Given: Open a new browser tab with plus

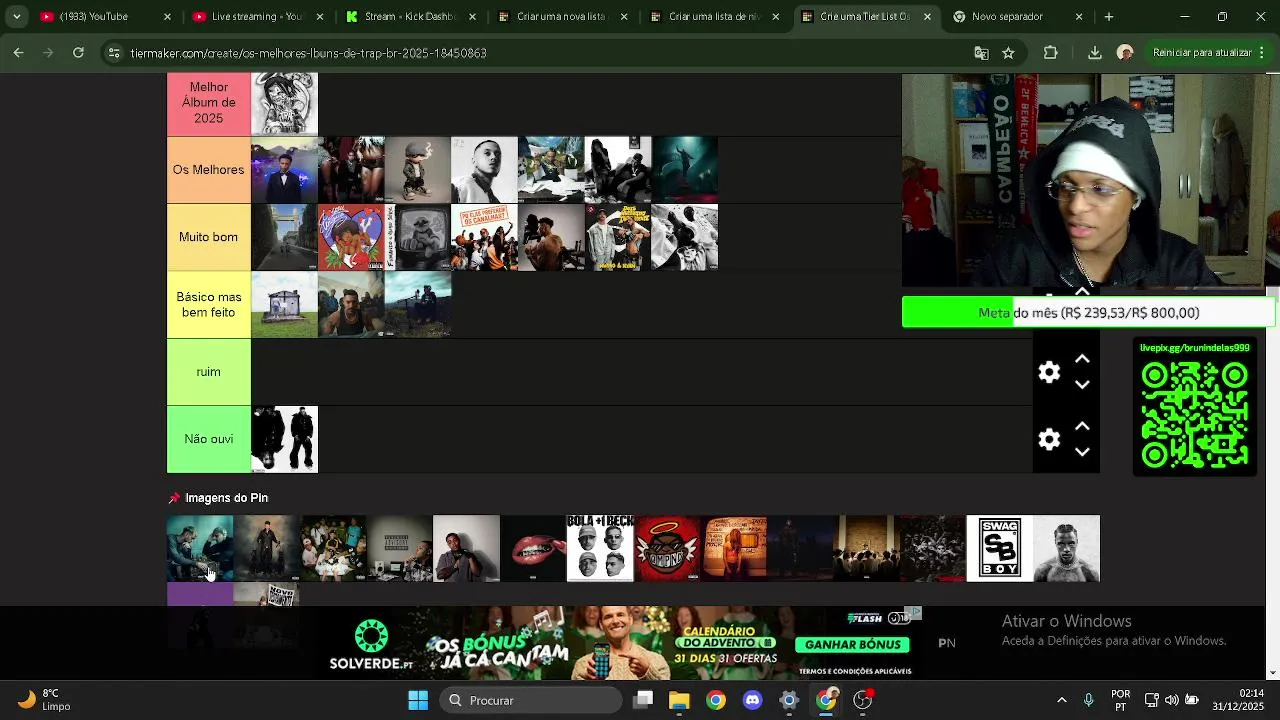Looking at the screenshot, I should [x=1108, y=17].
